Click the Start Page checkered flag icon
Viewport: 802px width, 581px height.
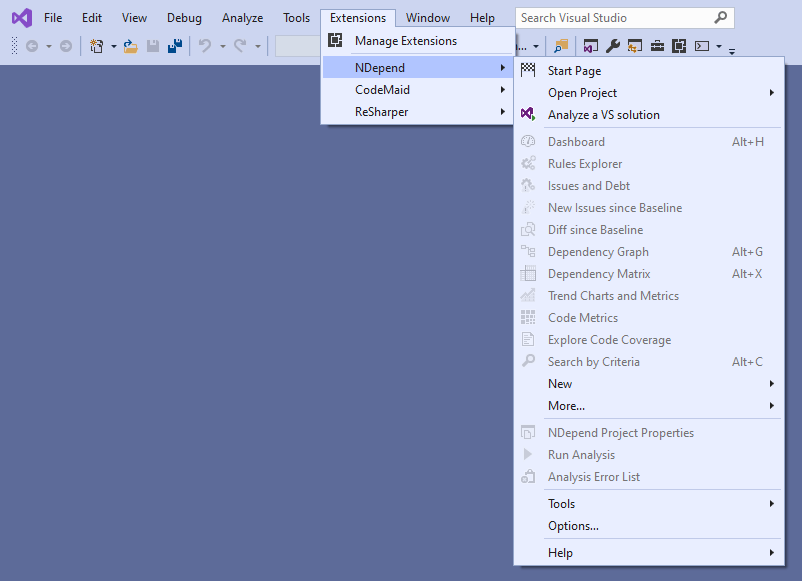coord(528,70)
